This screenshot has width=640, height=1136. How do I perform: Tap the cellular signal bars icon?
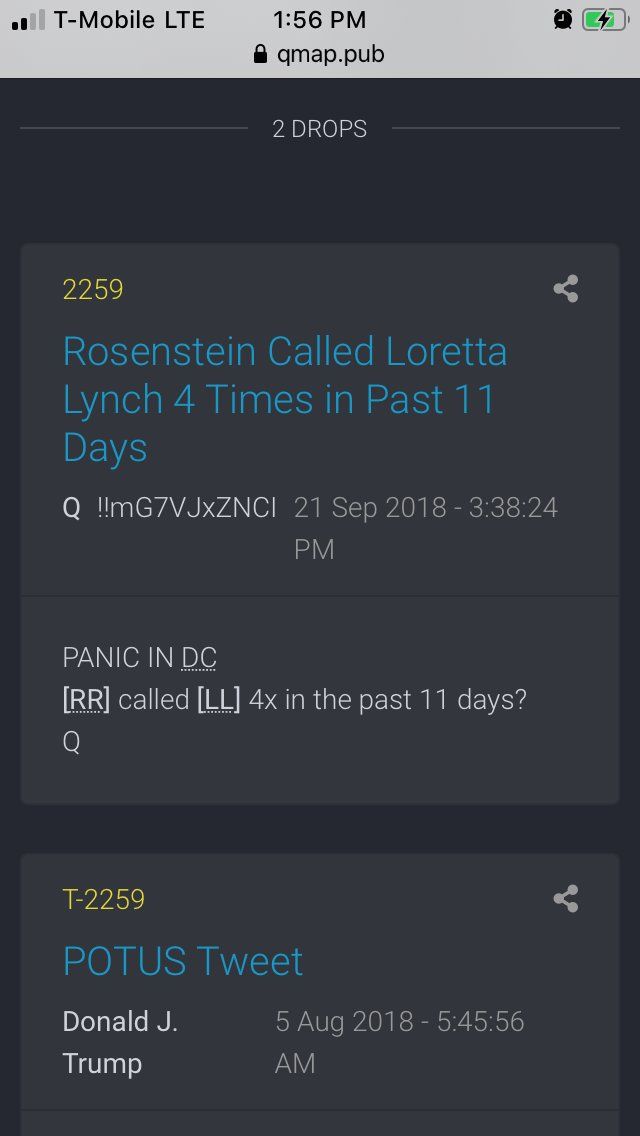(28, 21)
